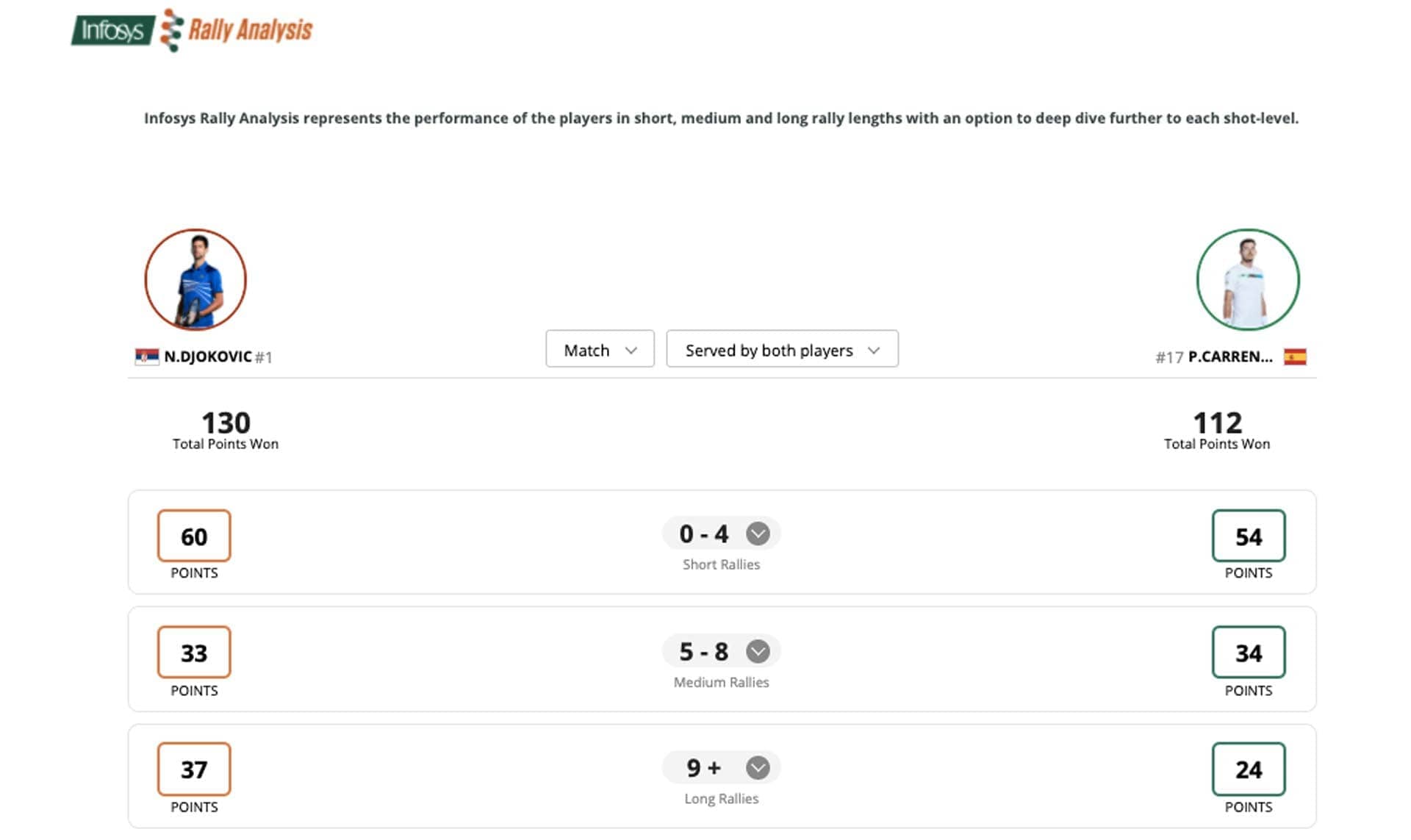Open the Match dropdown
This screenshot has width=1411, height=840.
tap(600, 349)
